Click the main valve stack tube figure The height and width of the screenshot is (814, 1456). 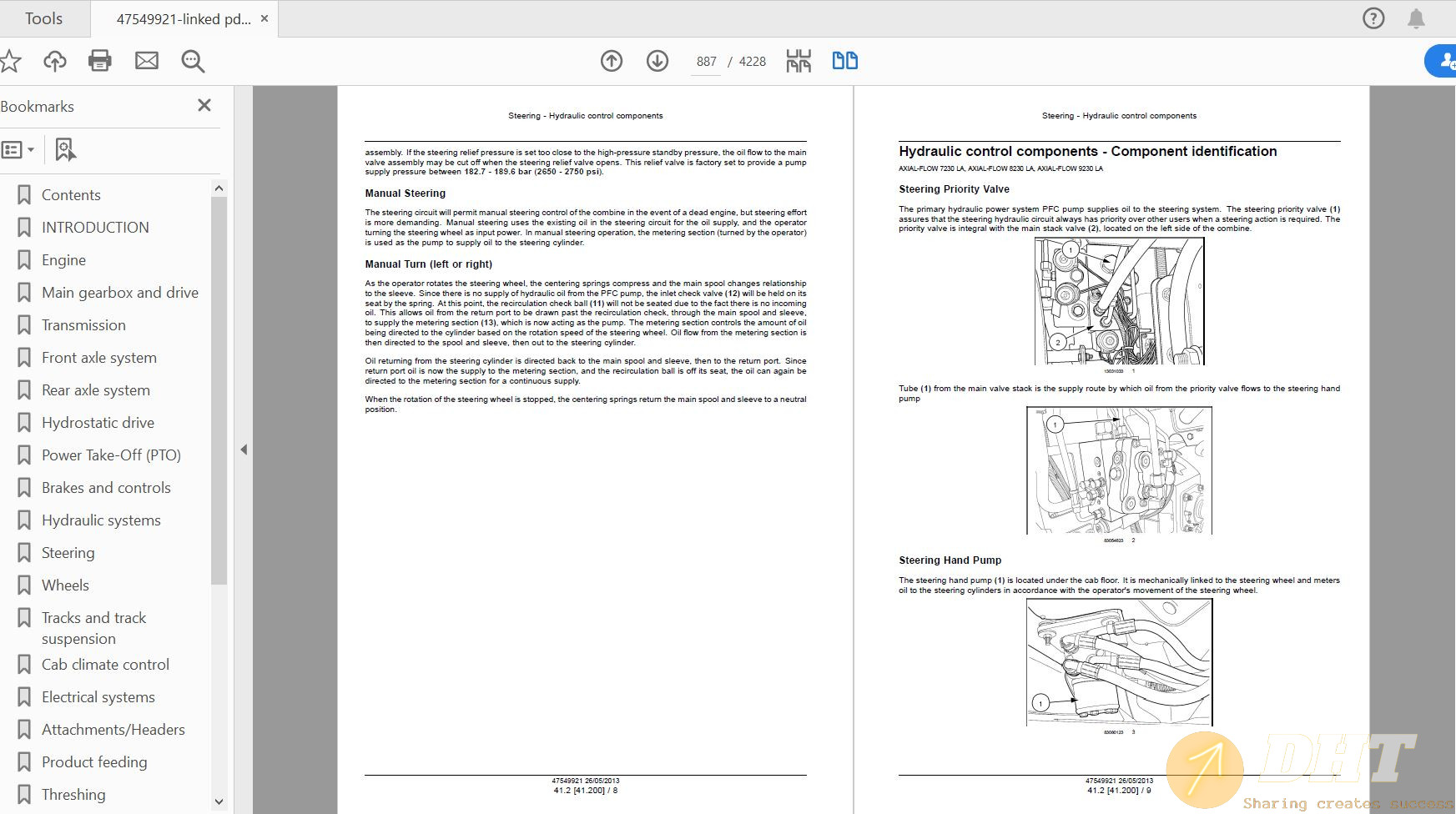(x=1119, y=470)
